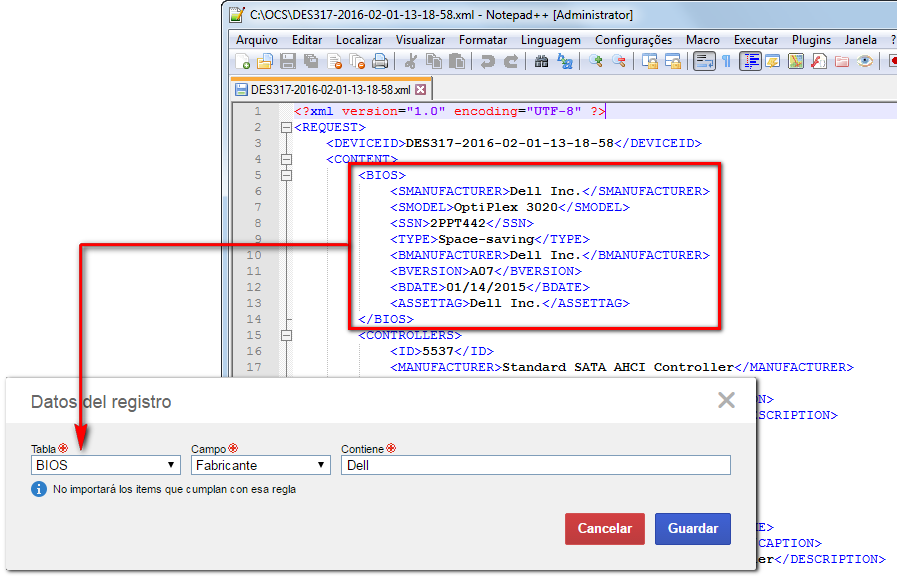Click the Monitoring eye icon in toolbar
Viewport: 897px width, 576px height.
[865, 61]
